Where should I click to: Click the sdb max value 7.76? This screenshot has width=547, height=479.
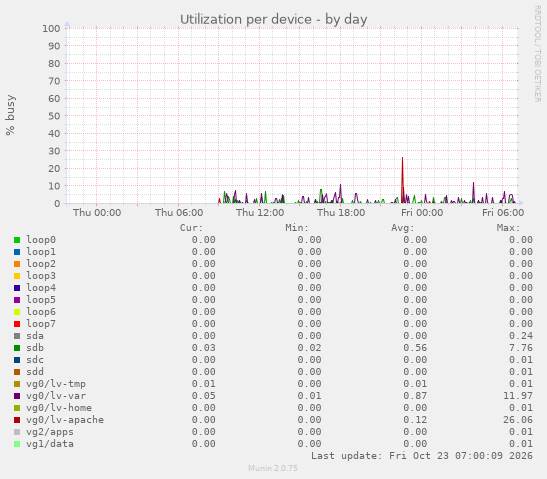tap(521, 348)
